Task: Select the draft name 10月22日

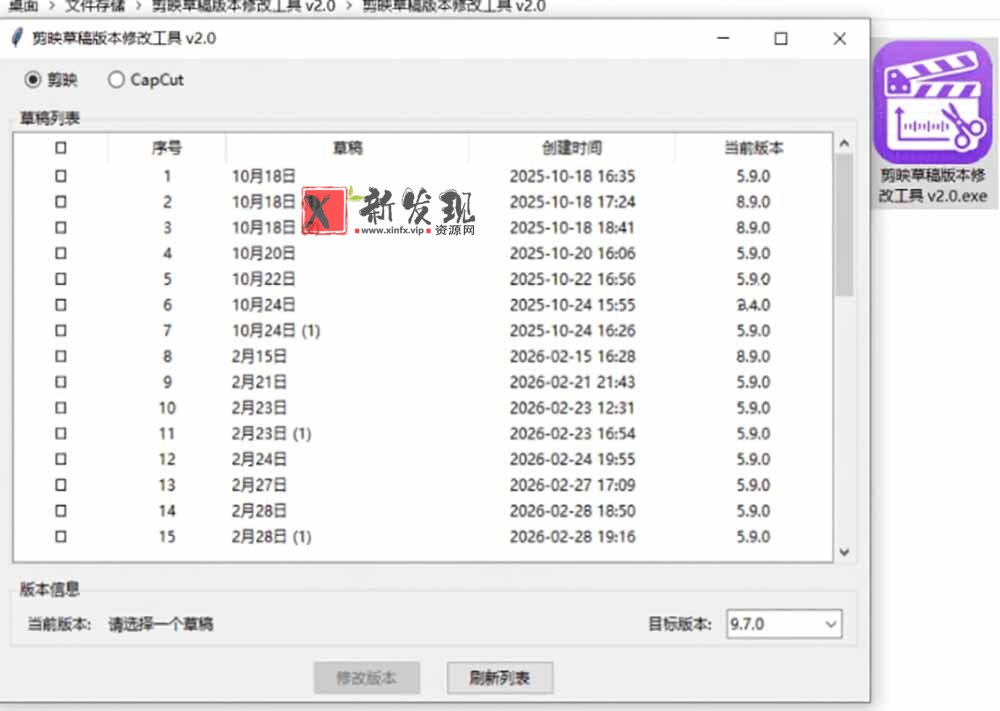Action: point(263,279)
